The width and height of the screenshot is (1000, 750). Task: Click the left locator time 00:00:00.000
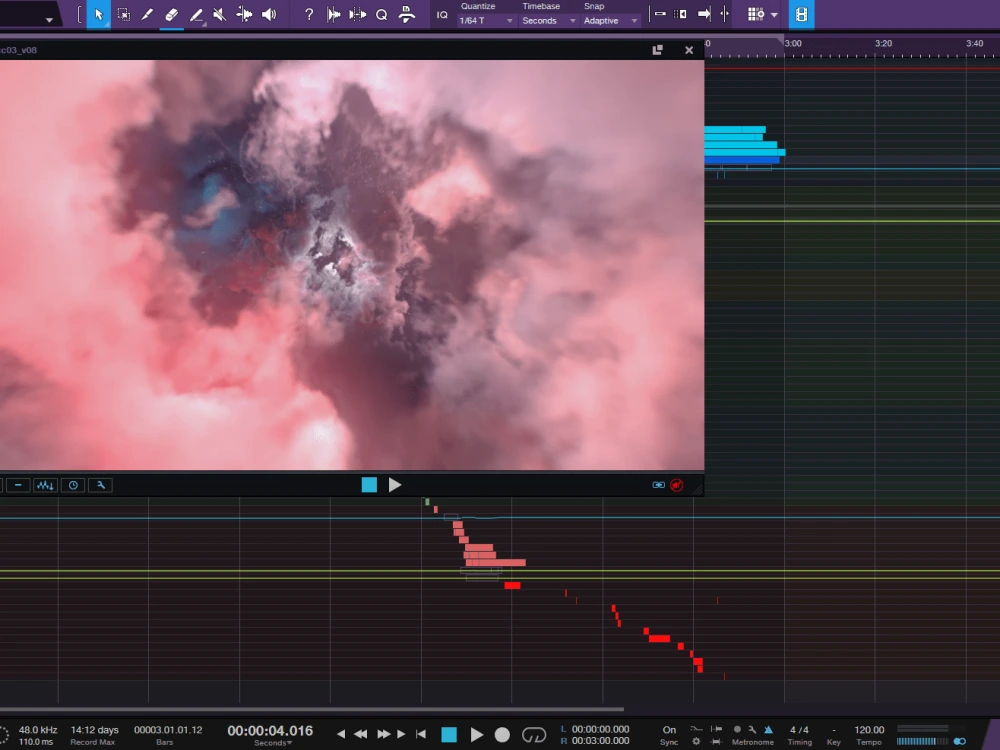(600, 729)
